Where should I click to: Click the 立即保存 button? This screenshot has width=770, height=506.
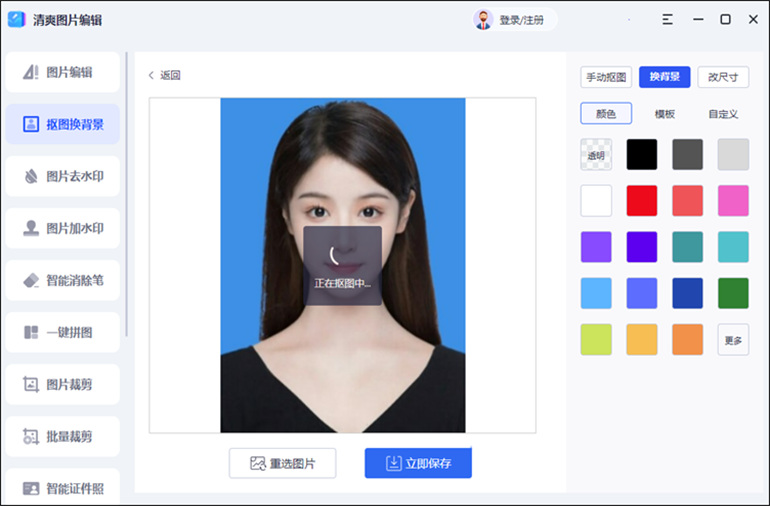coord(418,463)
